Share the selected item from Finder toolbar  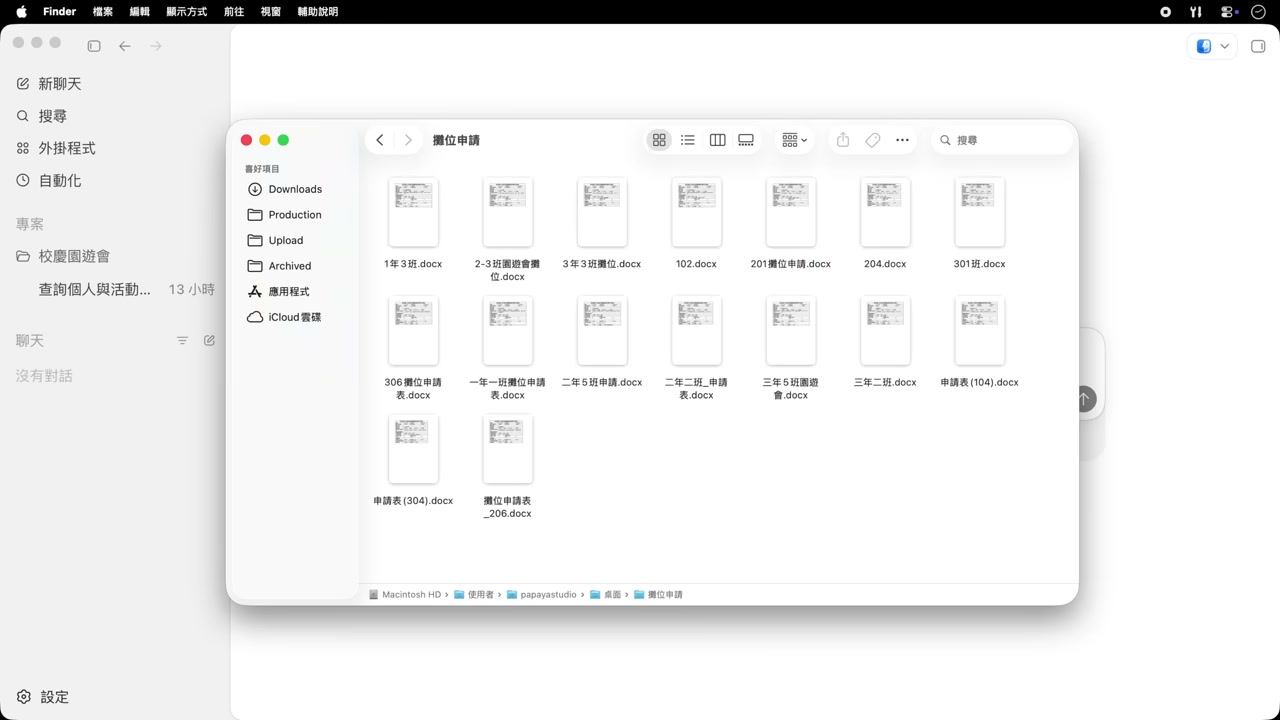point(843,140)
